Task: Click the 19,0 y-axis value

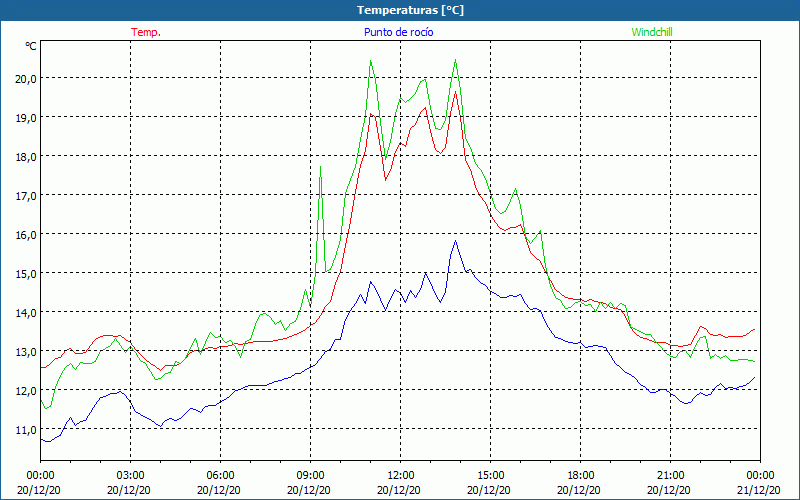Action: click(x=25, y=117)
